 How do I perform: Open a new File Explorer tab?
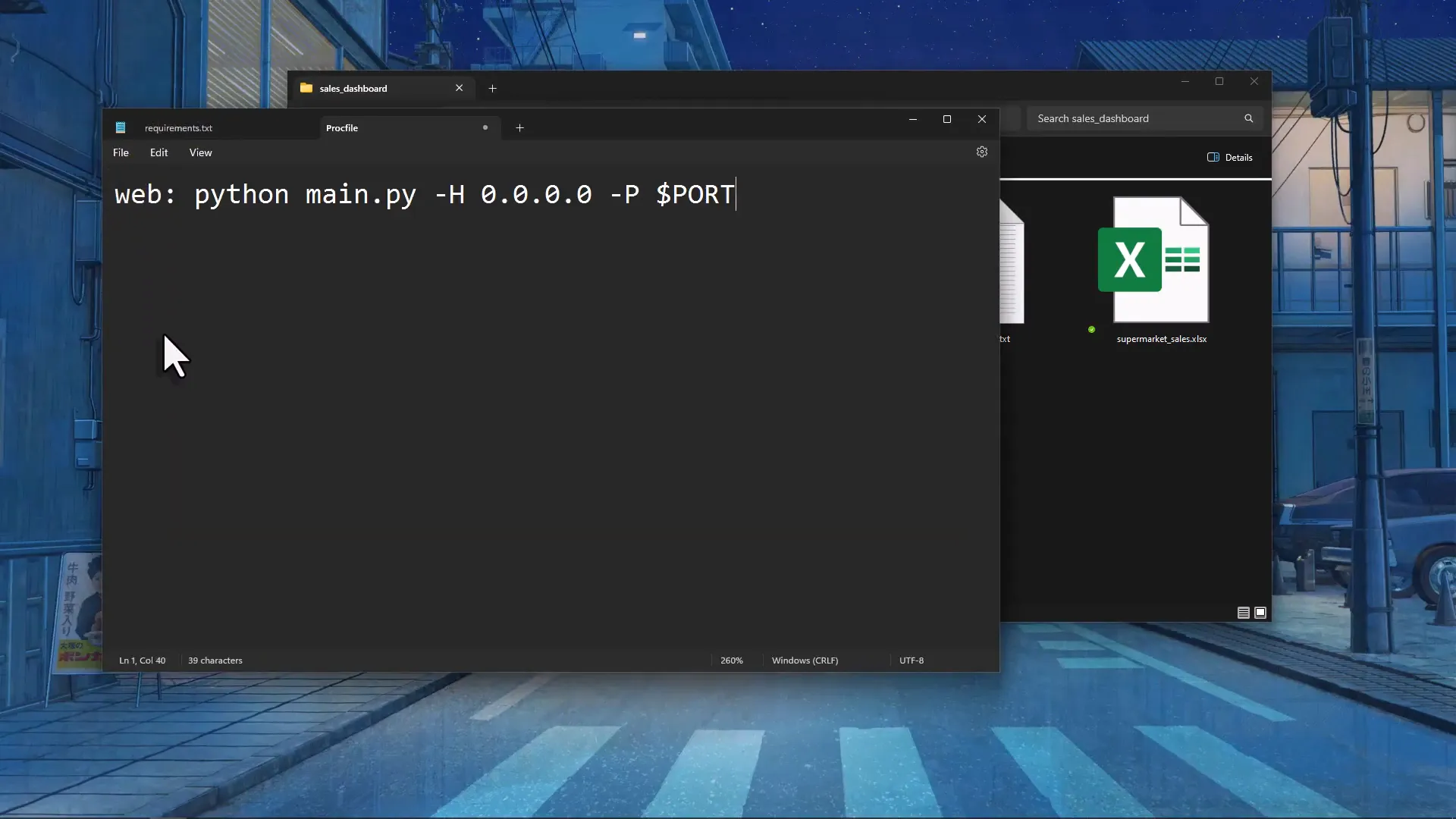point(492,88)
